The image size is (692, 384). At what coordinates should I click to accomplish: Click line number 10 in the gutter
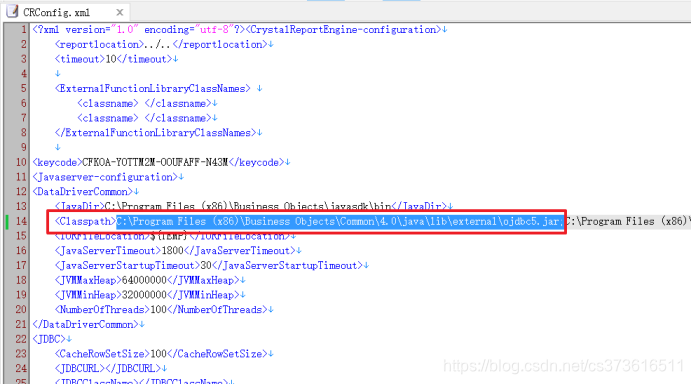coord(21,162)
